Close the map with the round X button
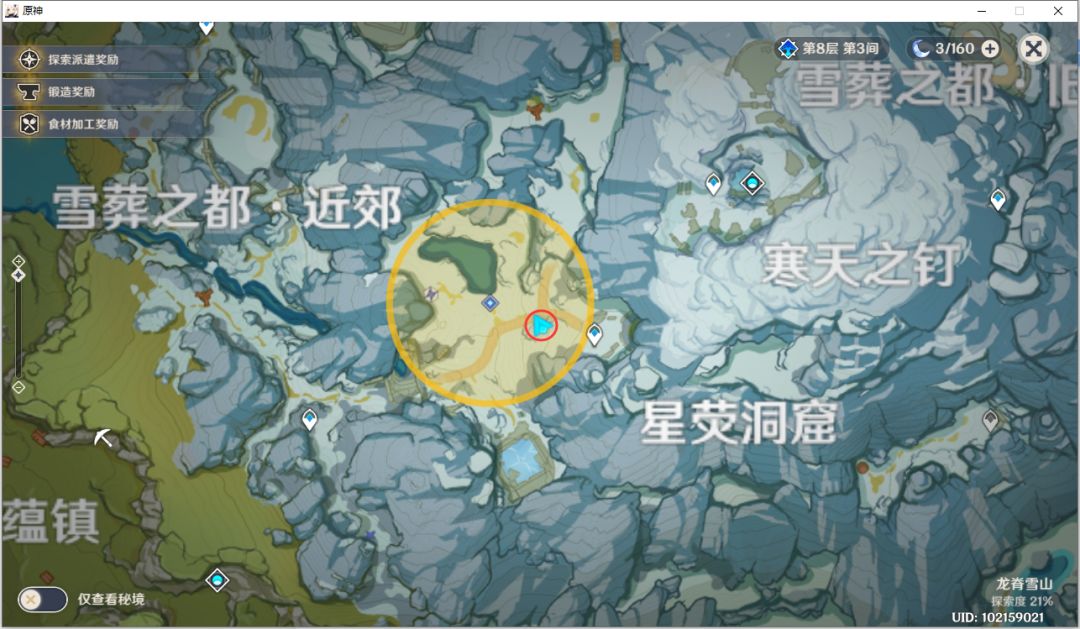The height and width of the screenshot is (629, 1080). coord(1033,48)
